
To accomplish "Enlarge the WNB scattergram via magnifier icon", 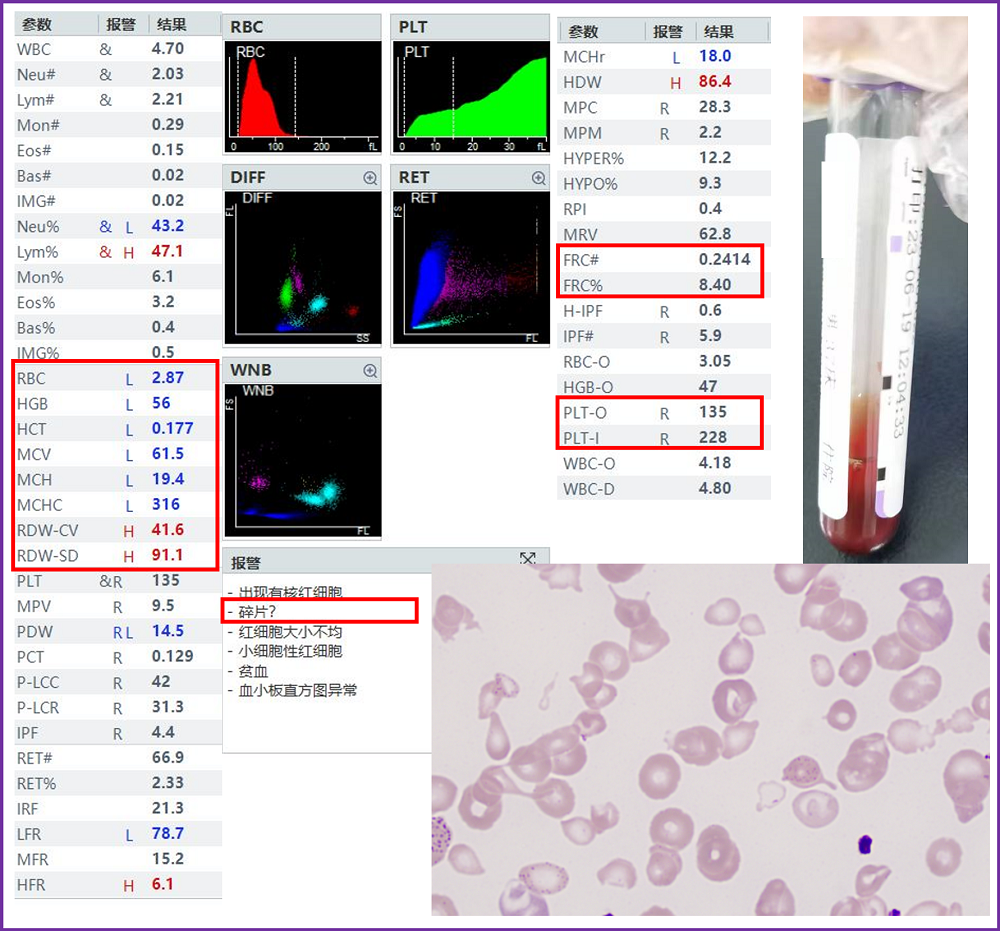I will (371, 370).
